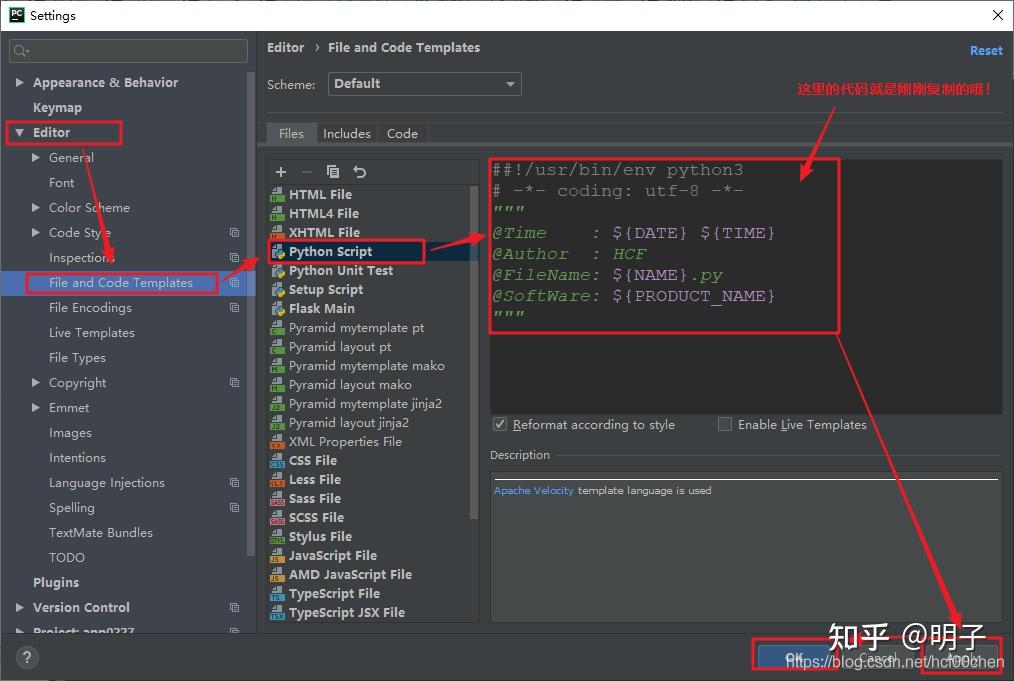Click the HTML4 File template icon
Screen dimensions: 1014x681
pos(277,213)
